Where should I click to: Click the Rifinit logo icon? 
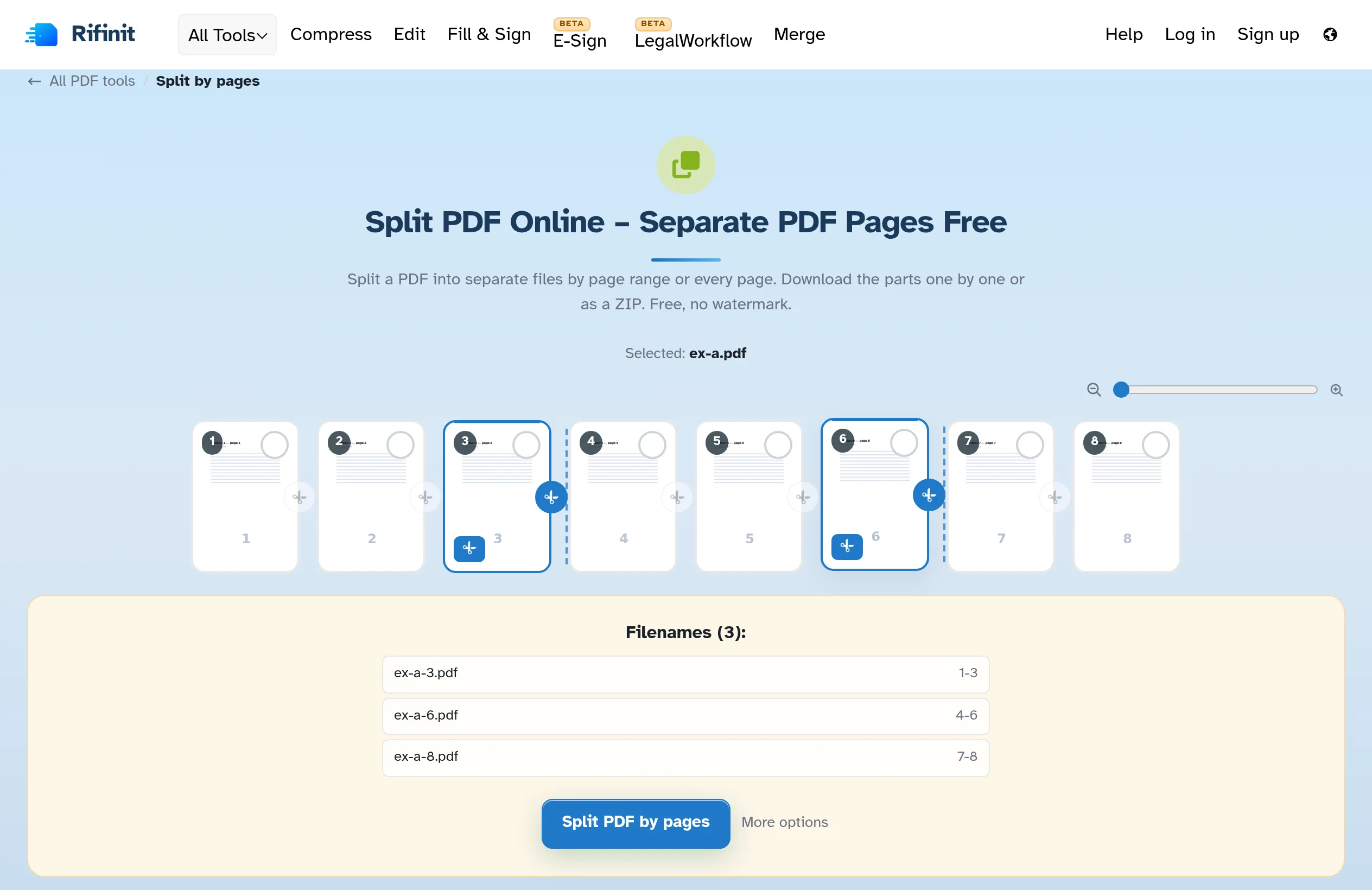pos(41,35)
